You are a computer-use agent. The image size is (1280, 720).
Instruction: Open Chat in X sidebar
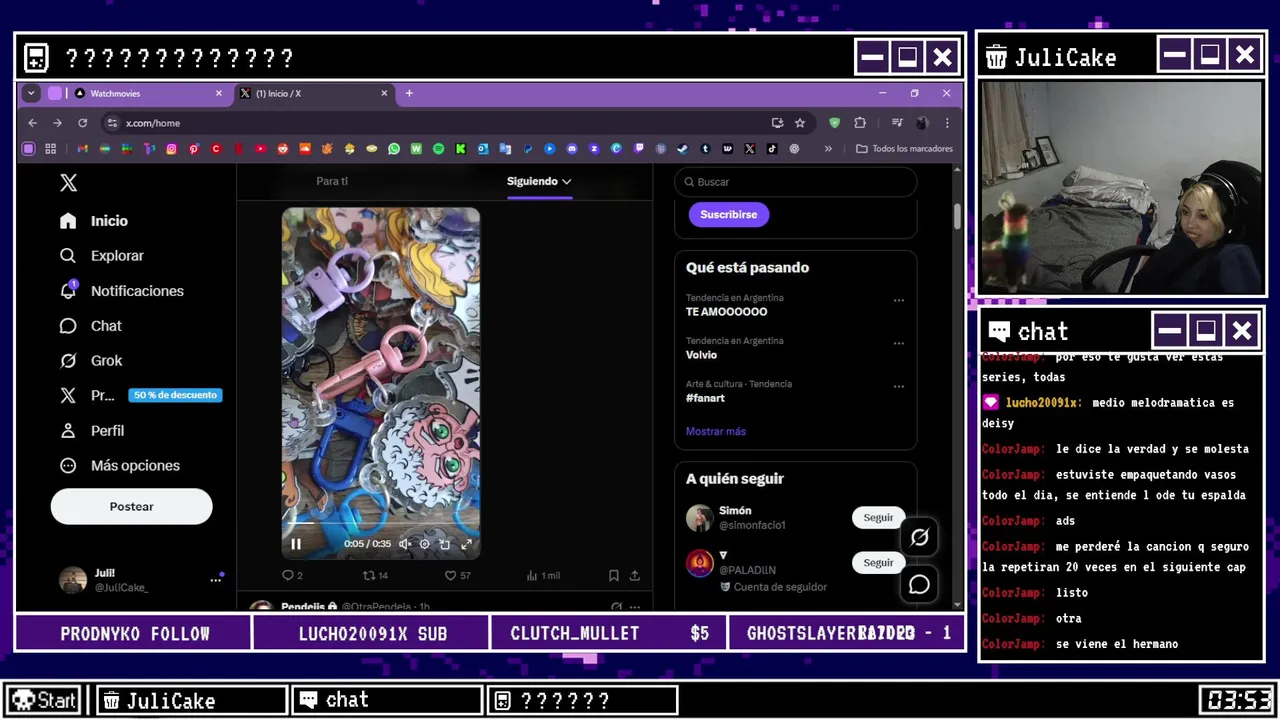click(91, 326)
